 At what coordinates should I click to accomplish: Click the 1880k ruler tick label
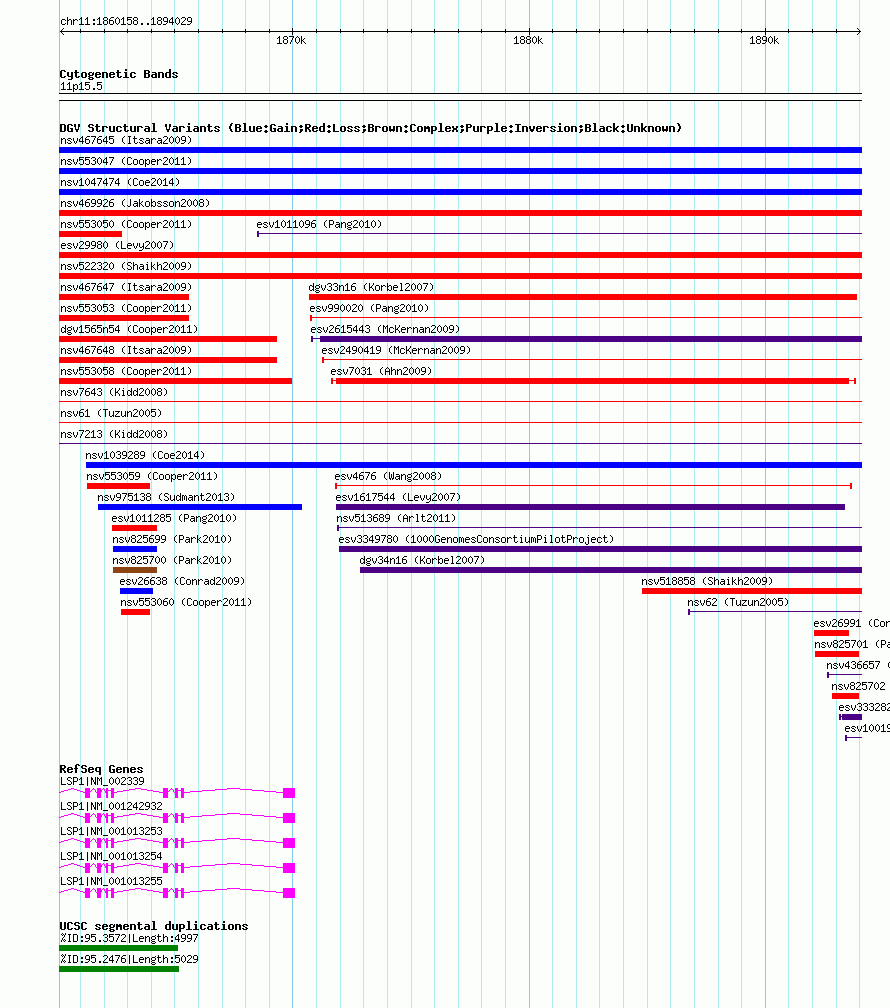(x=528, y=40)
